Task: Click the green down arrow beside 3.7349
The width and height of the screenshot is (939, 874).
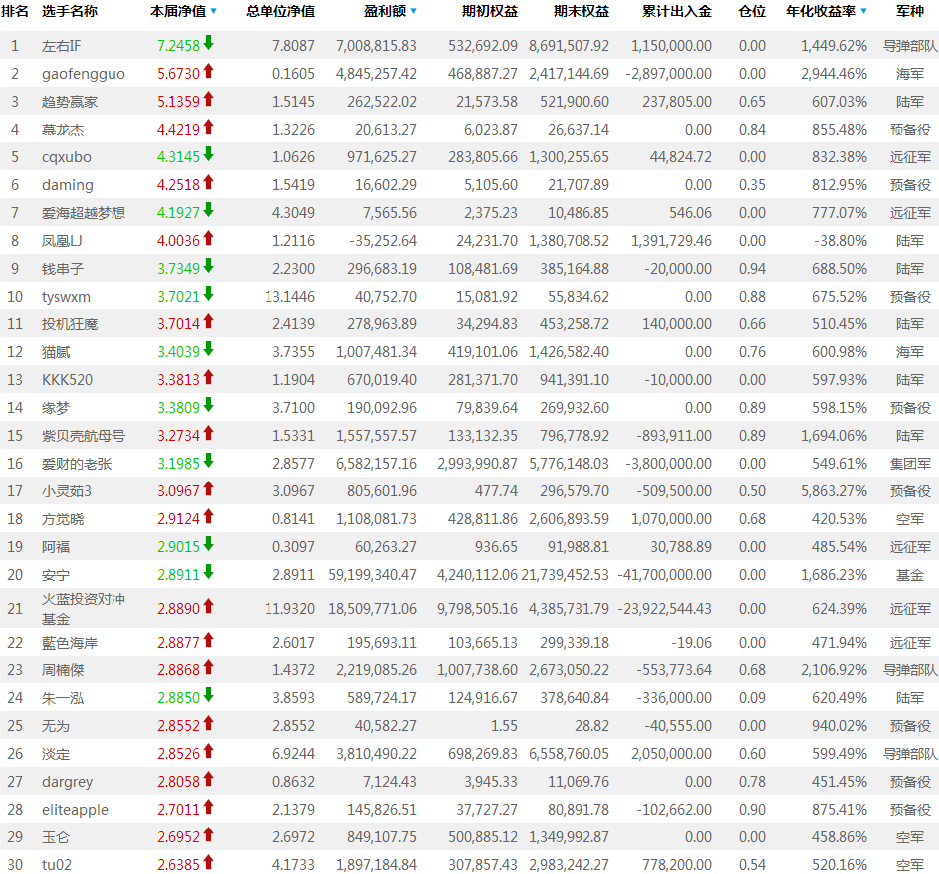Action: [208, 265]
